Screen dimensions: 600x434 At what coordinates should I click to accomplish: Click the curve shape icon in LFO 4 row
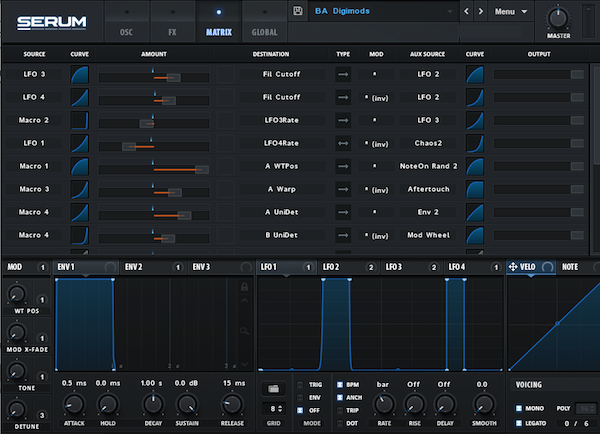click(80, 97)
